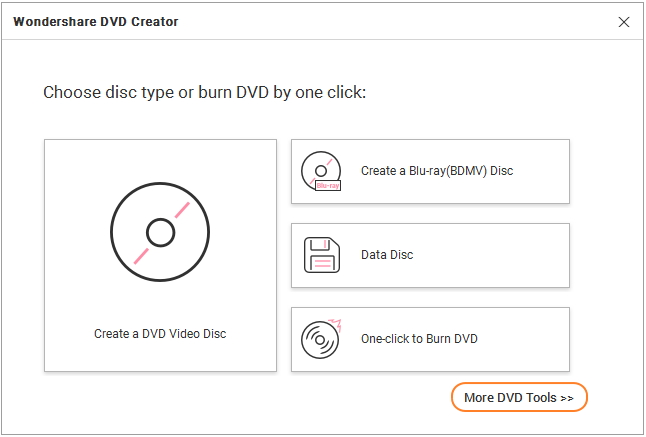646x437 pixels.
Task: Click the One-click burn disc icon
Action: (x=320, y=339)
